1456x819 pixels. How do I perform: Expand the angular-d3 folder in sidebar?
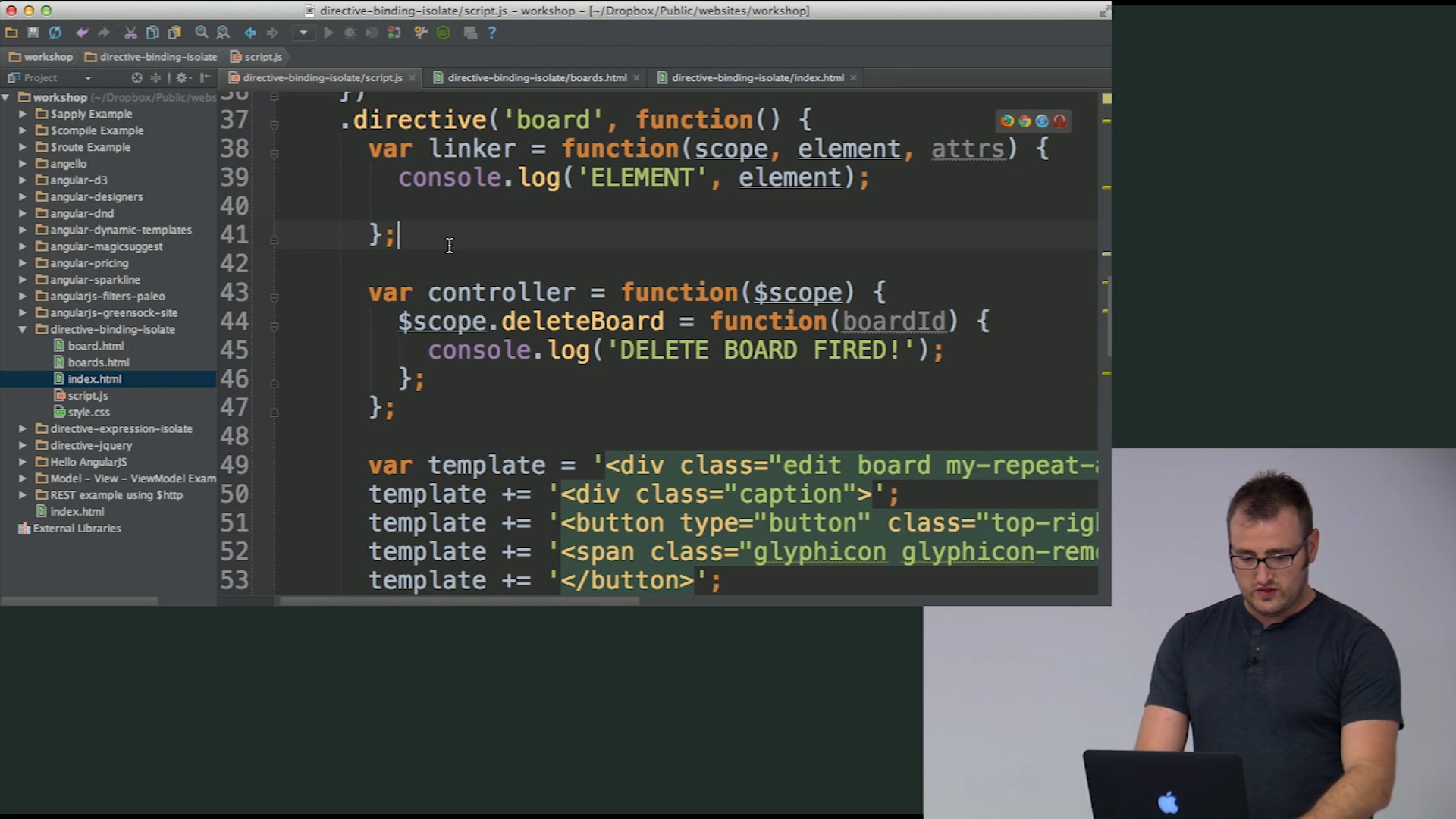(22, 179)
